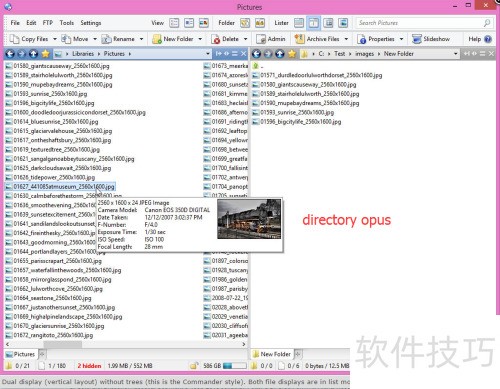Expand left pane path history dropdown
Viewport: 500px width, 389px height.
(208, 54)
